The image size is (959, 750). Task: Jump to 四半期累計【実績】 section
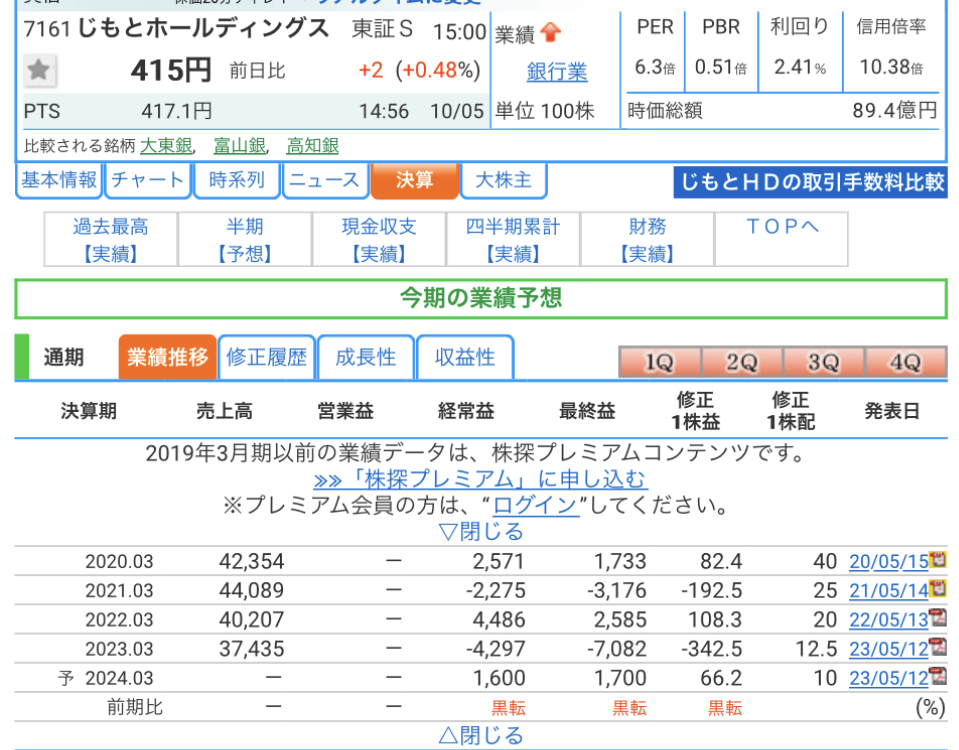[513, 239]
